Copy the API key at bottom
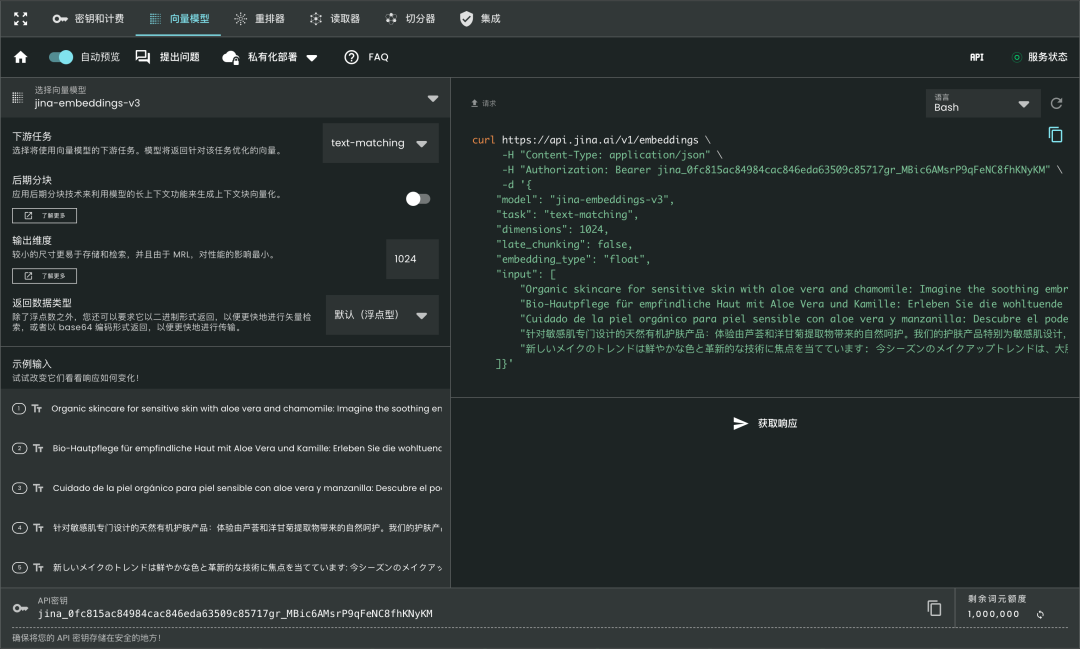 click(934, 608)
